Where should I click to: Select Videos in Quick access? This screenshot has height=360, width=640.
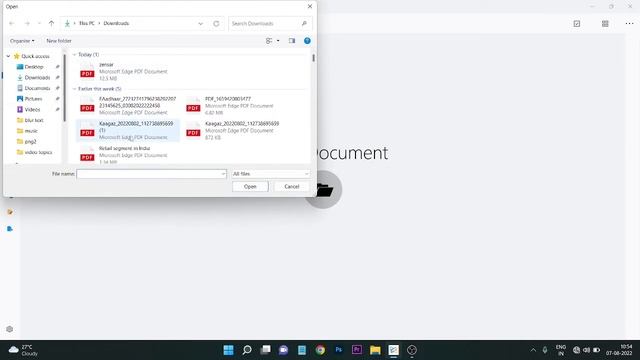pos(32,109)
